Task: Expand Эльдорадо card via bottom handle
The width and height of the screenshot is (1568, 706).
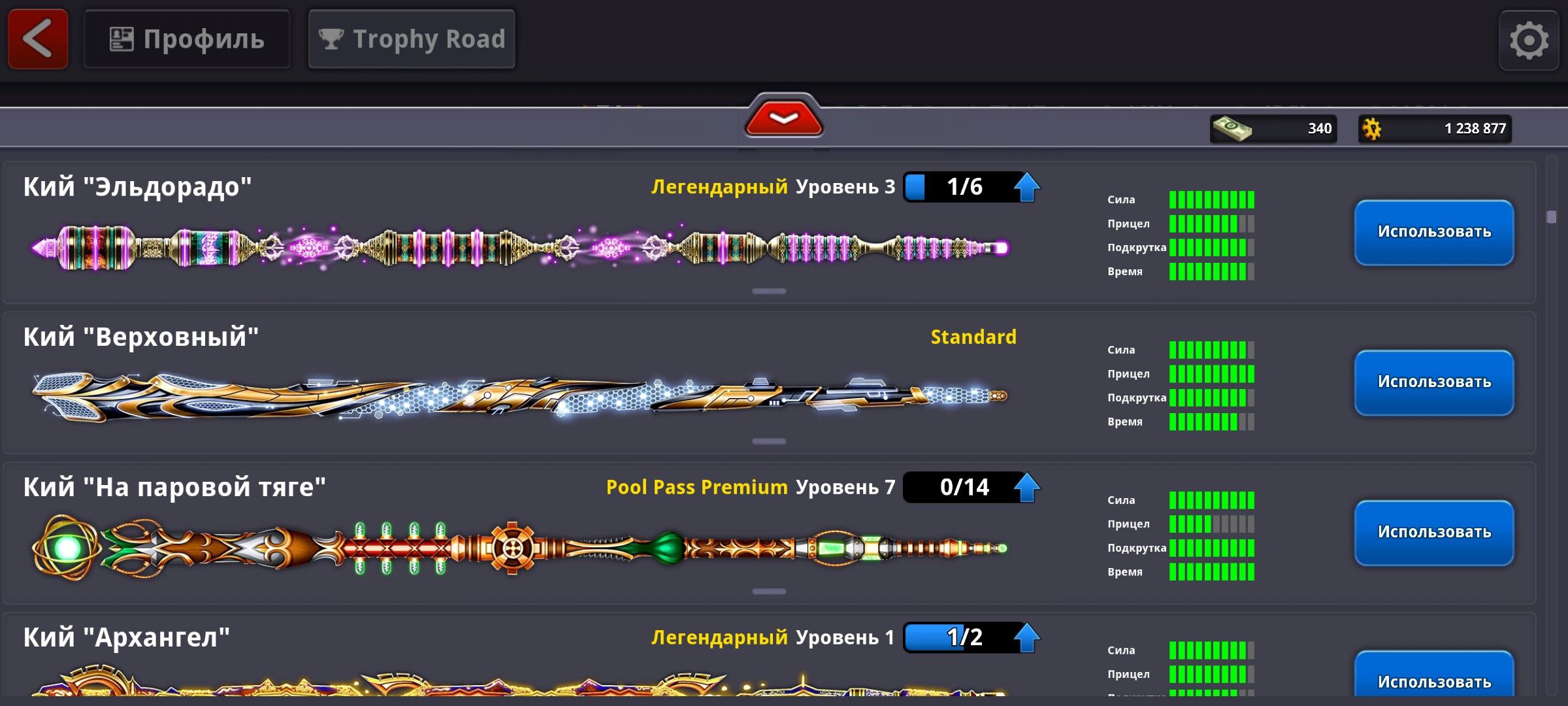Action: tap(769, 291)
